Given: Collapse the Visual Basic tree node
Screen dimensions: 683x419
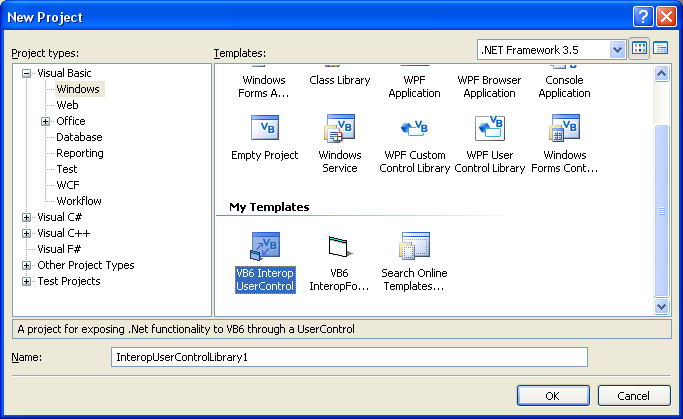Looking at the screenshot, I should [27, 73].
